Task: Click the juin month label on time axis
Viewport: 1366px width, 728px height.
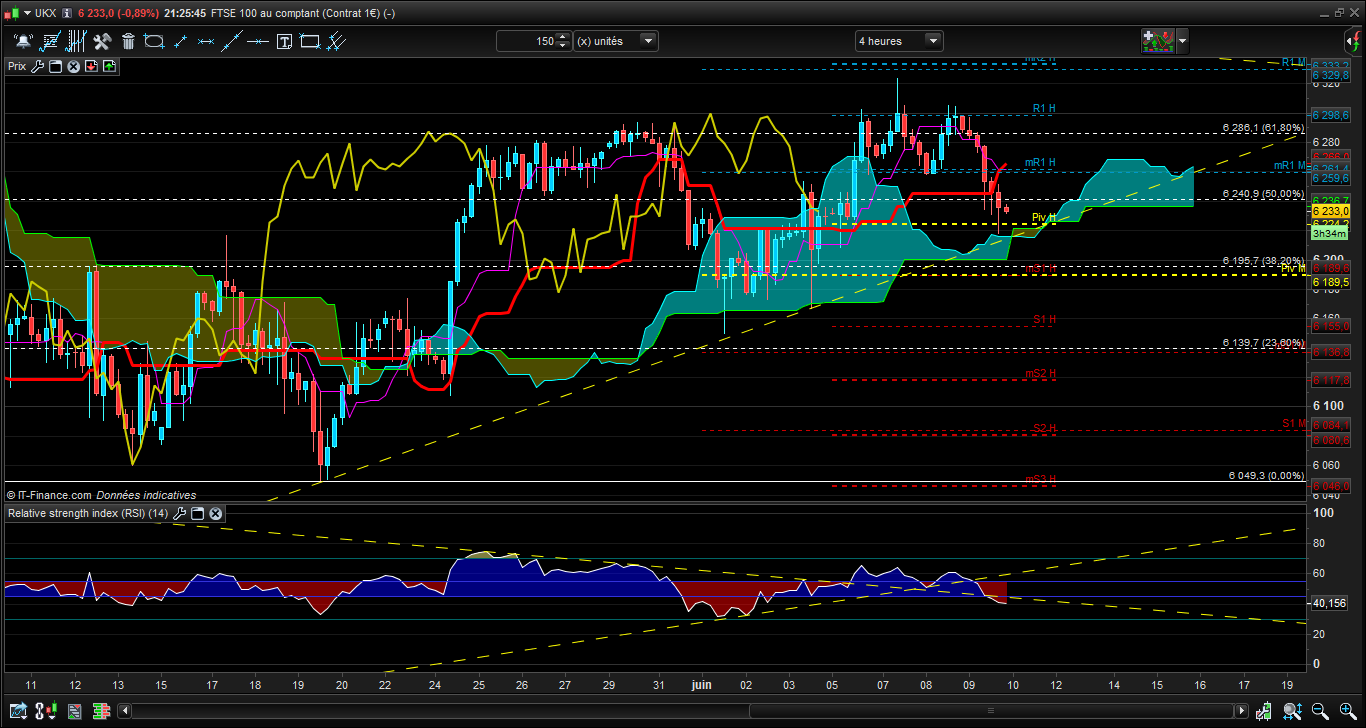Action: [x=701, y=685]
